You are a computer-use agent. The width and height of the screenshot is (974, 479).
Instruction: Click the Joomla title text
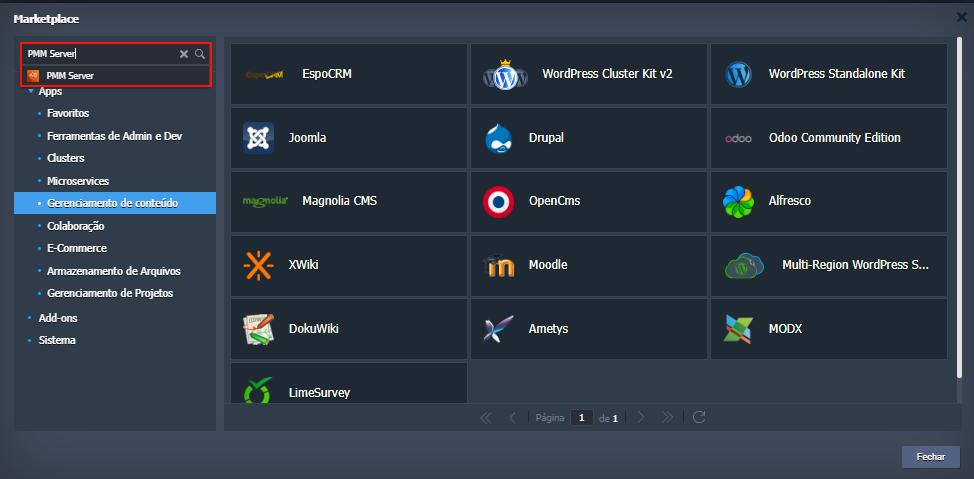[x=307, y=138]
